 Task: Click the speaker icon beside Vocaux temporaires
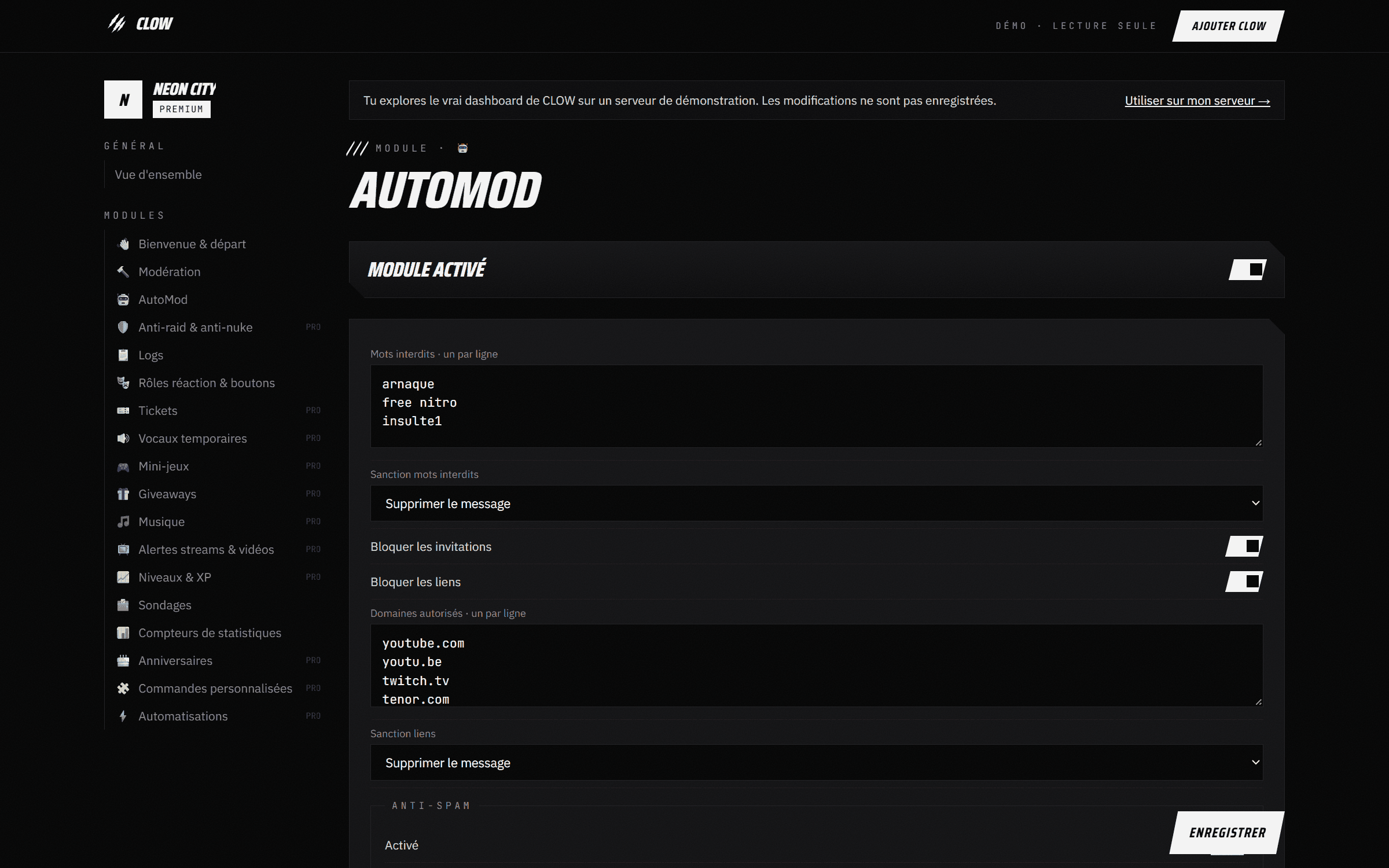pos(123,439)
